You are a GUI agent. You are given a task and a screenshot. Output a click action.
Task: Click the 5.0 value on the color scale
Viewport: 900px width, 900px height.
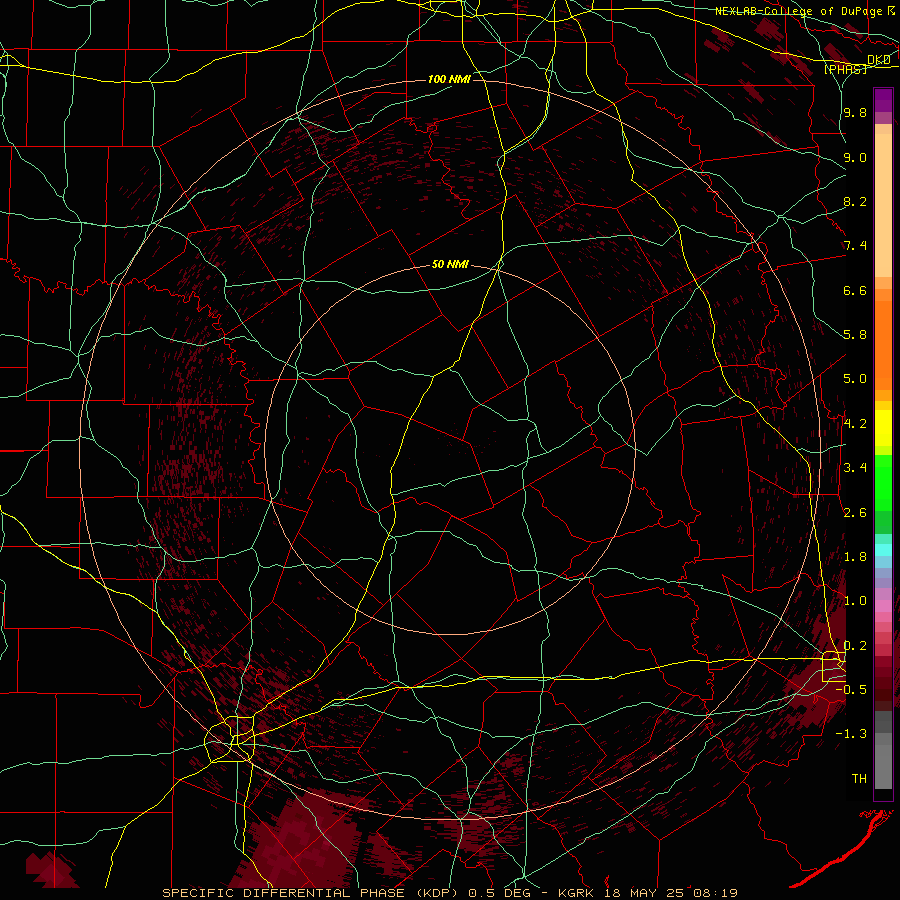pyautogui.click(x=855, y=379)
